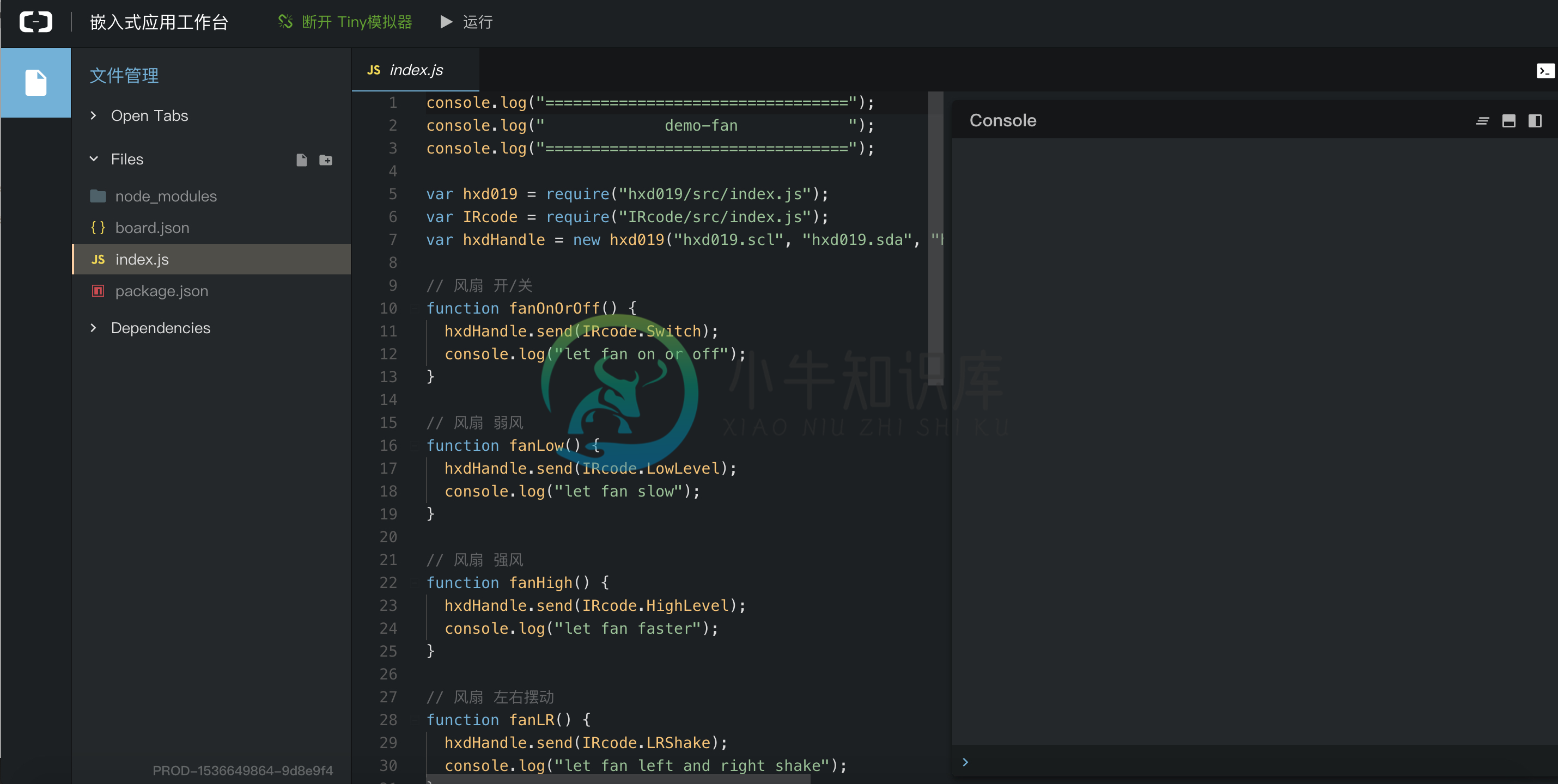Viewport: 1558px width, 784px height.
Task: Click the braces icon beside board.json
Action: [98, 228]
